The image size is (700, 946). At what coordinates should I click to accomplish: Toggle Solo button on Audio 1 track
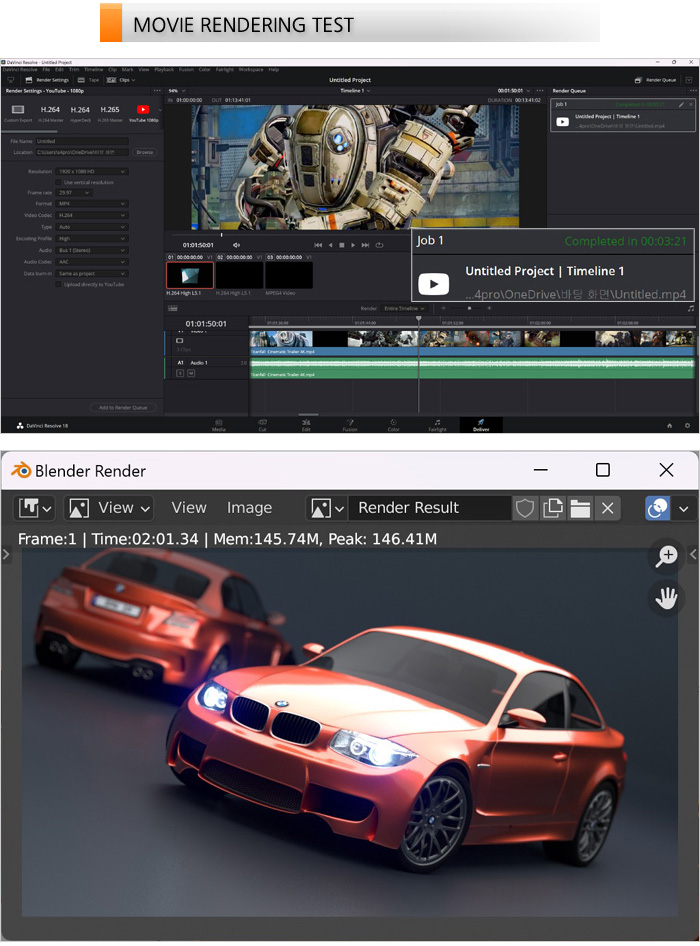180,373
